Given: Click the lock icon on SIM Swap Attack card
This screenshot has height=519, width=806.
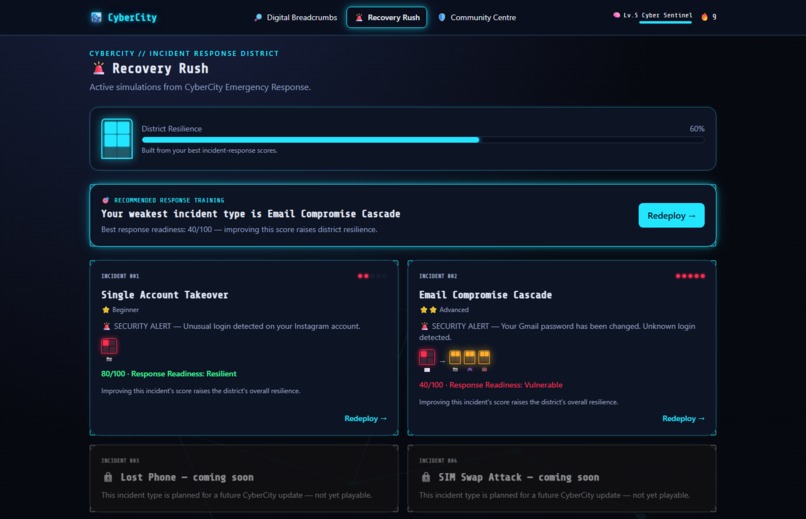Looking at the screenshot, I should [426, 477].
